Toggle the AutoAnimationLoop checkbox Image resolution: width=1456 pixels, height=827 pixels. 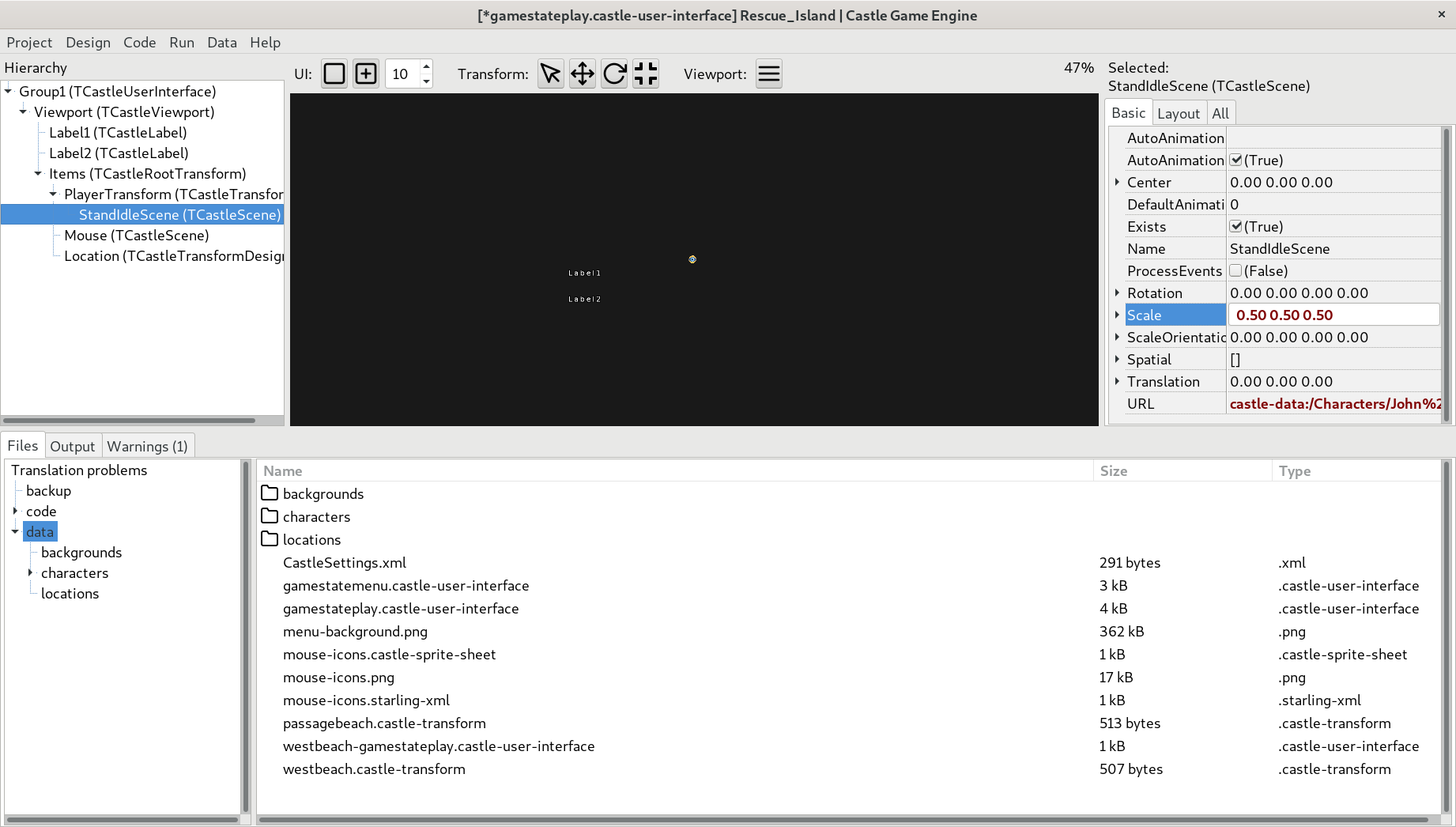pyautogui.click(x=1236, y=160)
